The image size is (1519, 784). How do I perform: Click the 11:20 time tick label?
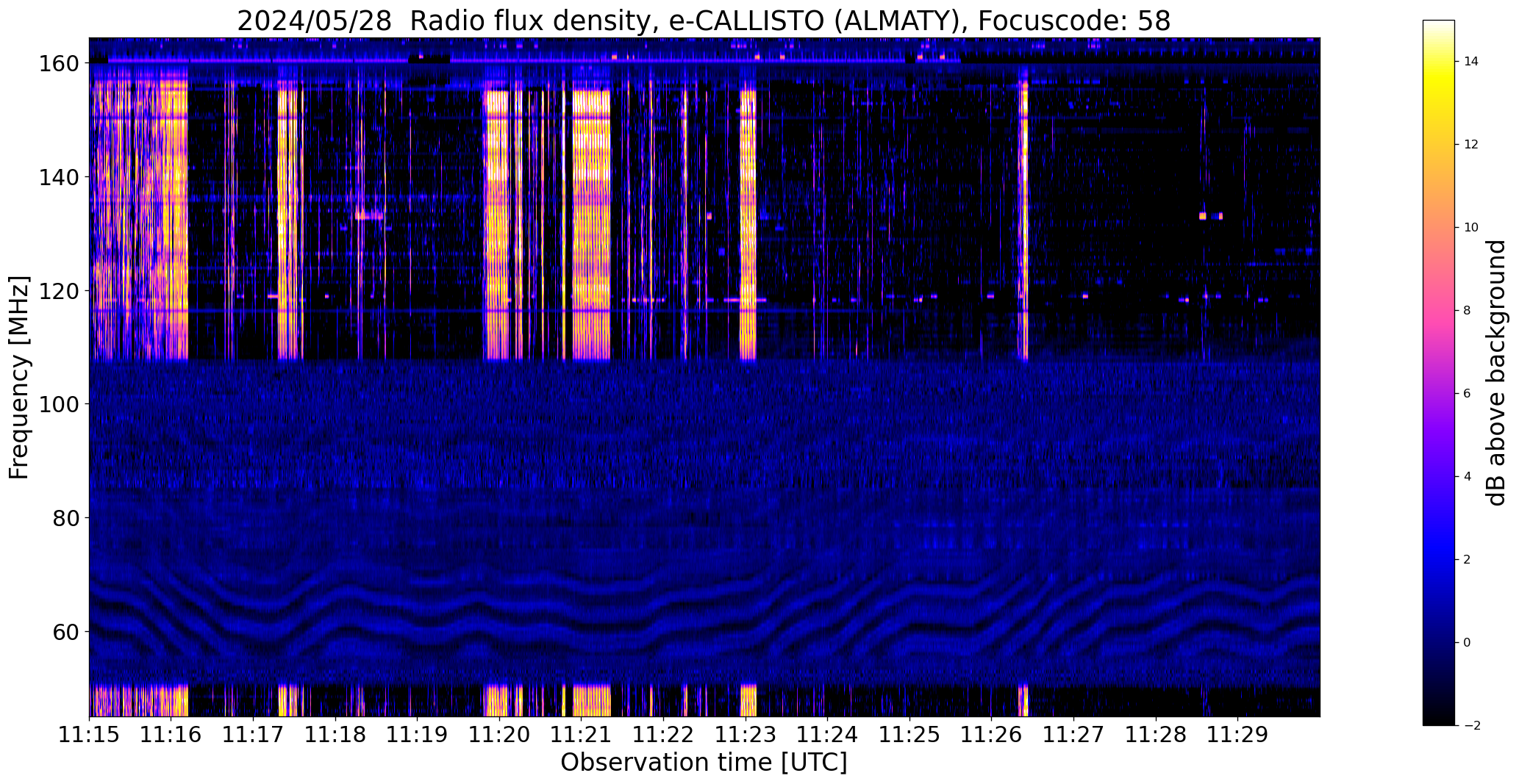tap(499, 734)
